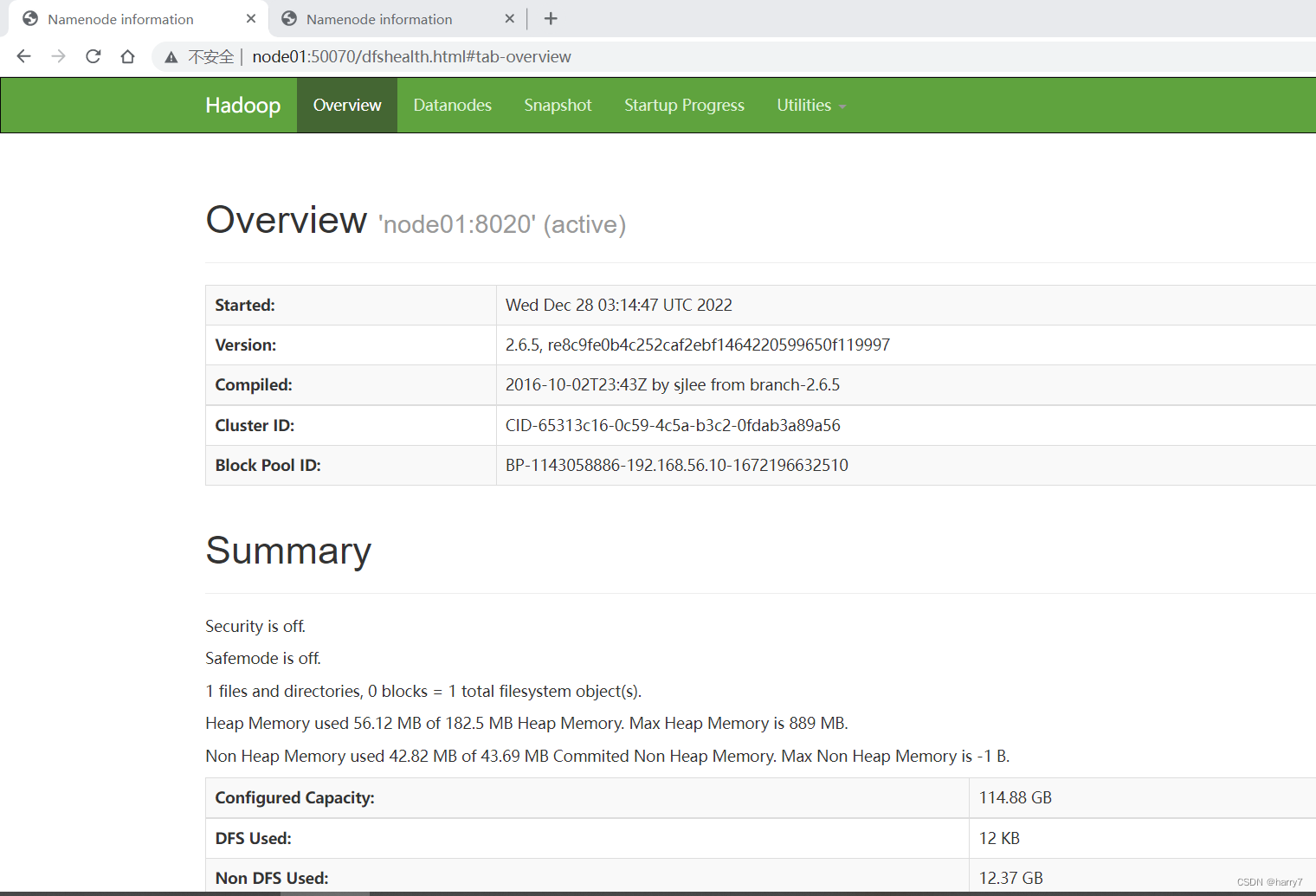Click the first tab's globe favicon
Screen dimensions: 1316x896
pos(30,18)
